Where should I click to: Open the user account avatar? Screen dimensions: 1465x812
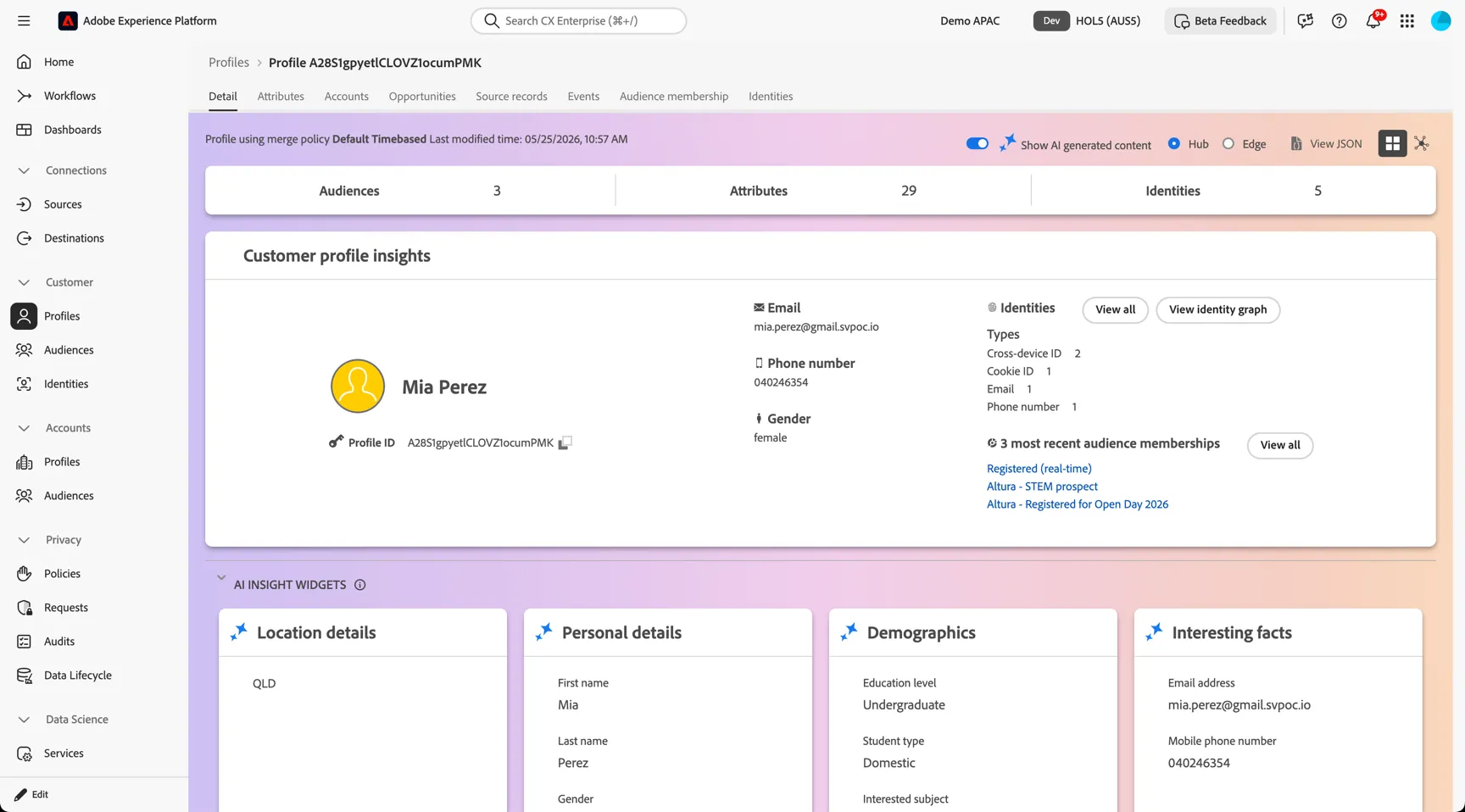coord(1441,21)
